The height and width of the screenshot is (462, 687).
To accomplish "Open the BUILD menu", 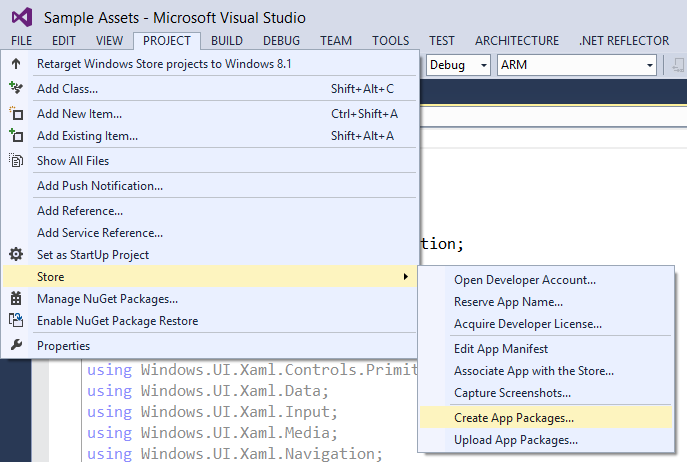I will (227, 41).
